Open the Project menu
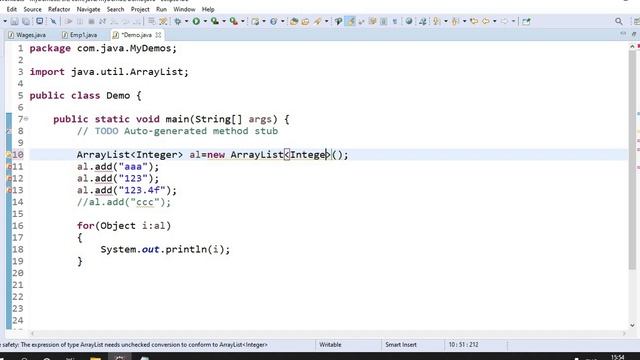 [x=140, y=9]
